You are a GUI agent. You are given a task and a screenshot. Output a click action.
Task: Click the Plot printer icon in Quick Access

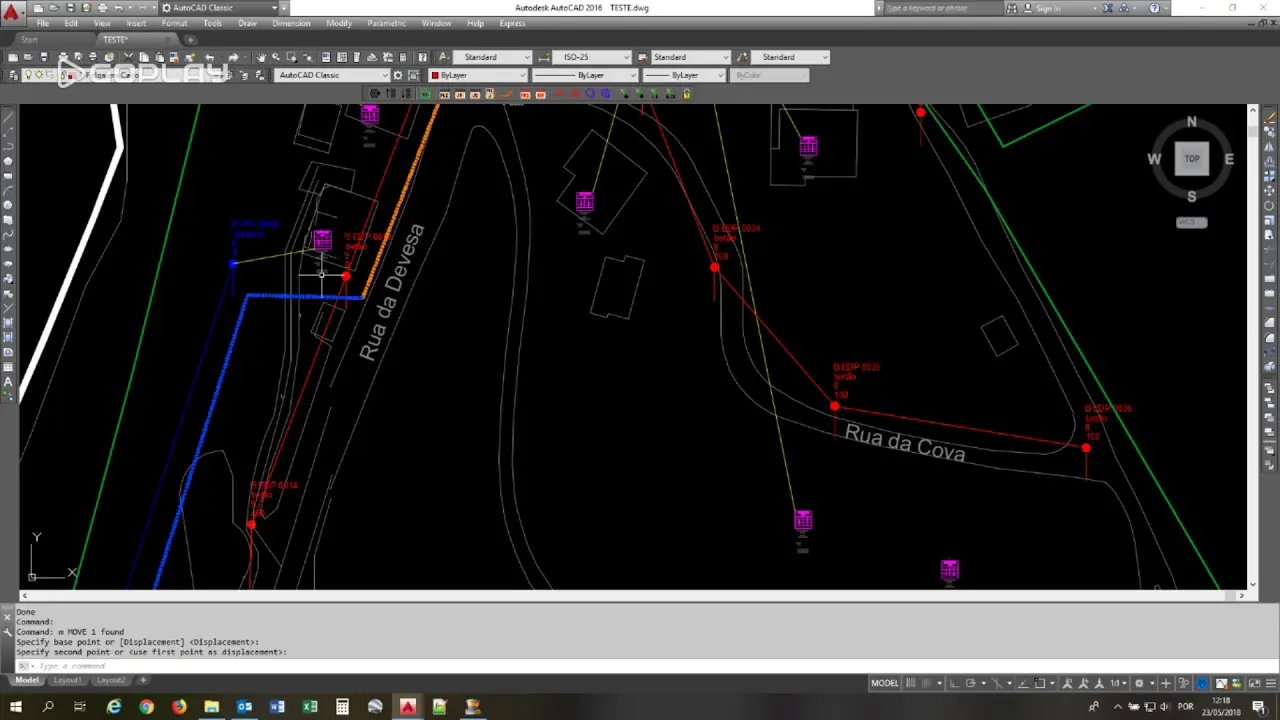click(102, 8)
